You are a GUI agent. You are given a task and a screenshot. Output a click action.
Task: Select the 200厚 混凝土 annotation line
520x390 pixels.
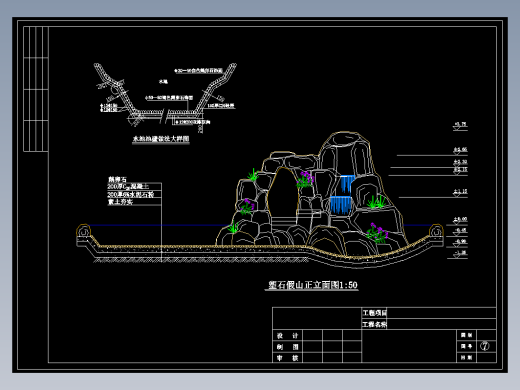[x=128, y=187]
